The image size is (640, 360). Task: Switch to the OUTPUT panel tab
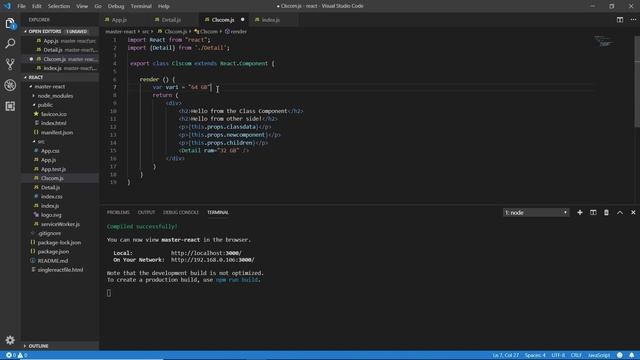146,212
